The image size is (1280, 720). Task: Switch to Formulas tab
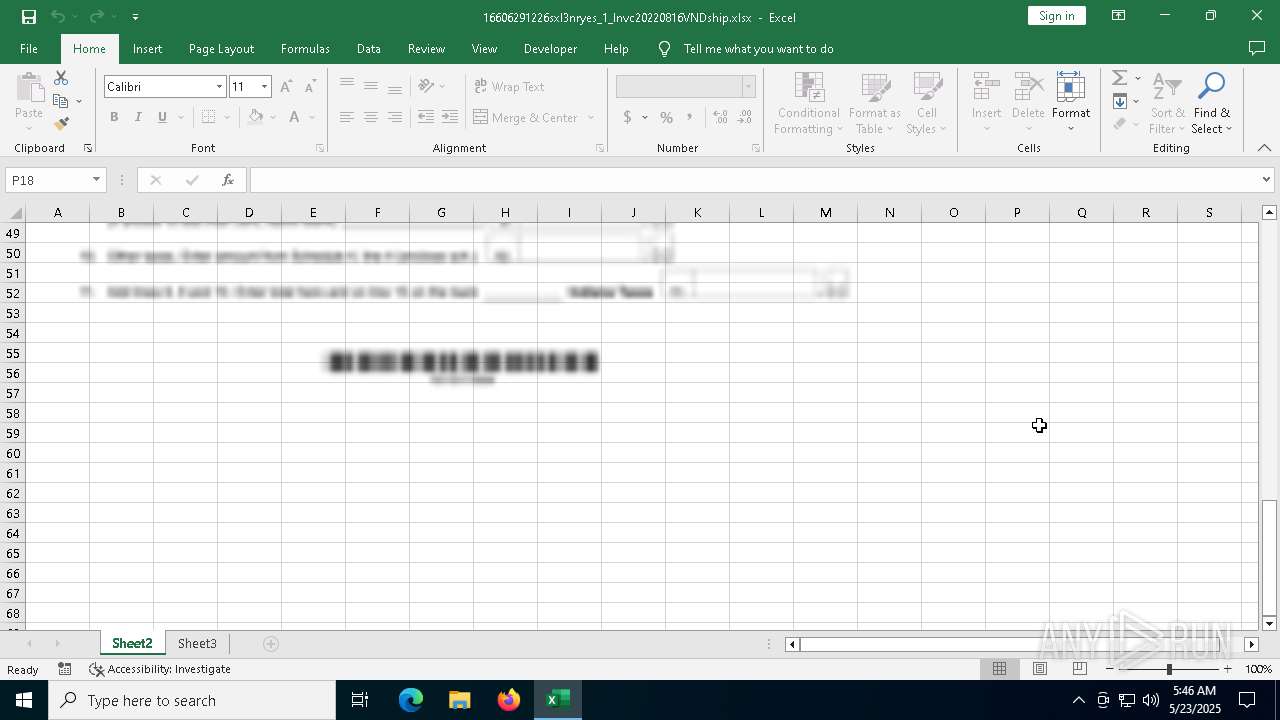[x=305, y=48]
